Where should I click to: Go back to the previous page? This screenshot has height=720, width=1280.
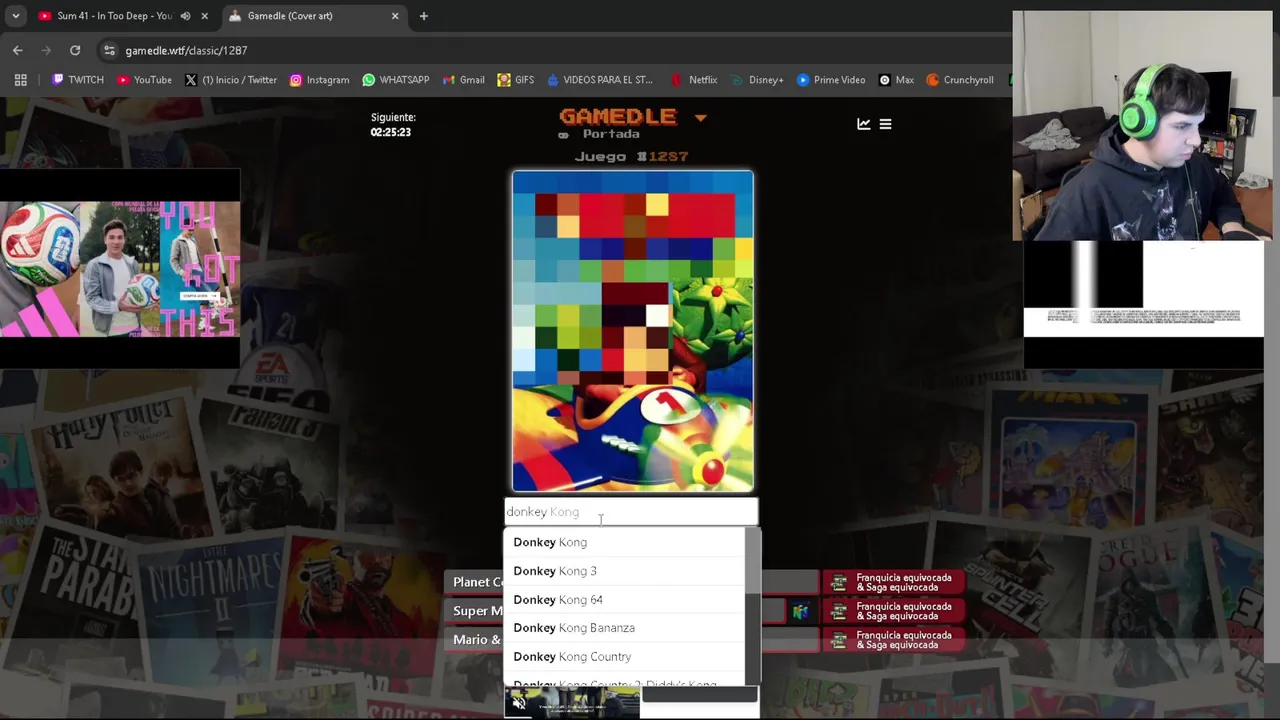[18, 50]
